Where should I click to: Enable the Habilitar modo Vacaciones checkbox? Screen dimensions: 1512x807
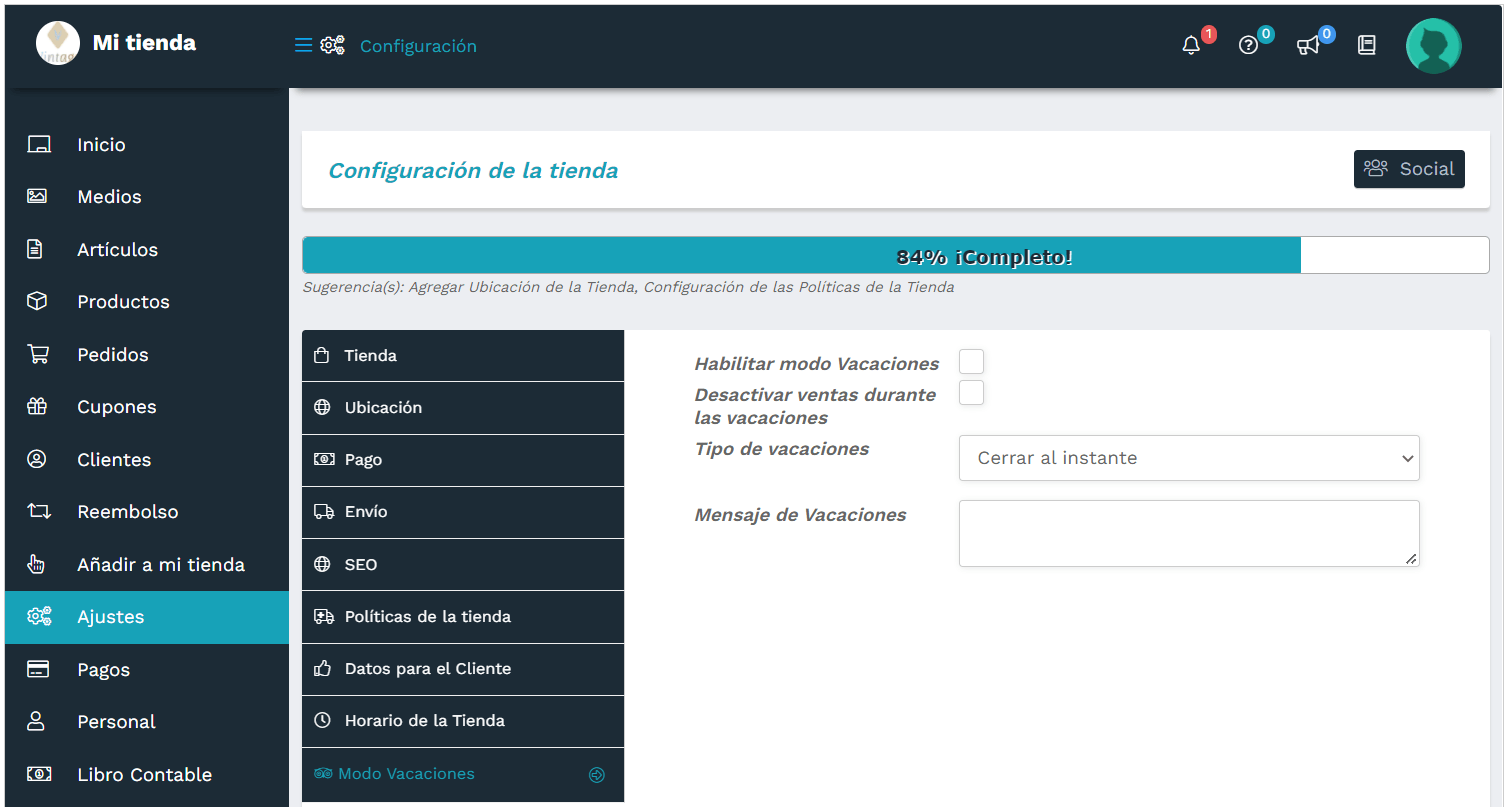pos(971,361)
